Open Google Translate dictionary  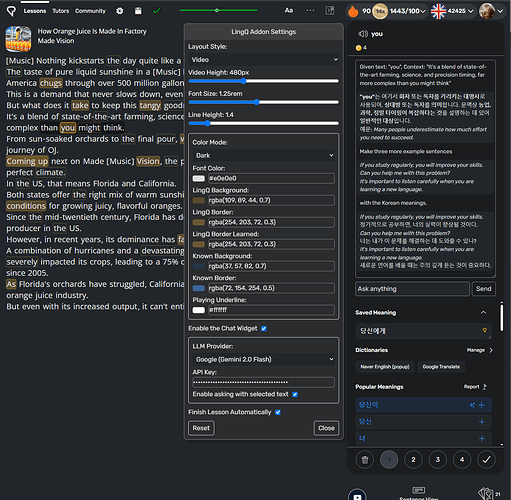tap(441, 367)
